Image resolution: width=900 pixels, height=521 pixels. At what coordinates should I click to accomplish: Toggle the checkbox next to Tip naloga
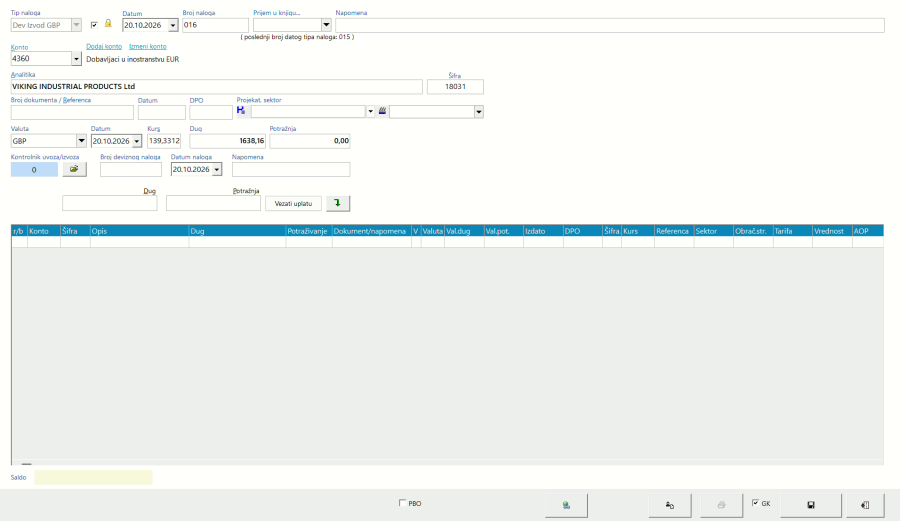pos(94,25)
